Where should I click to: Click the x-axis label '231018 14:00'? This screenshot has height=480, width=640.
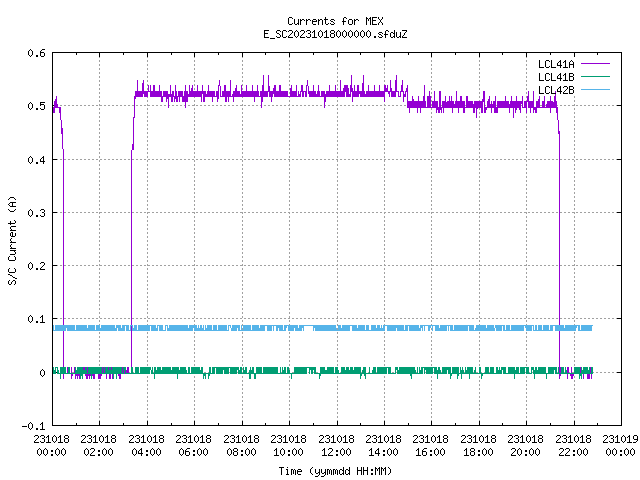383,446
